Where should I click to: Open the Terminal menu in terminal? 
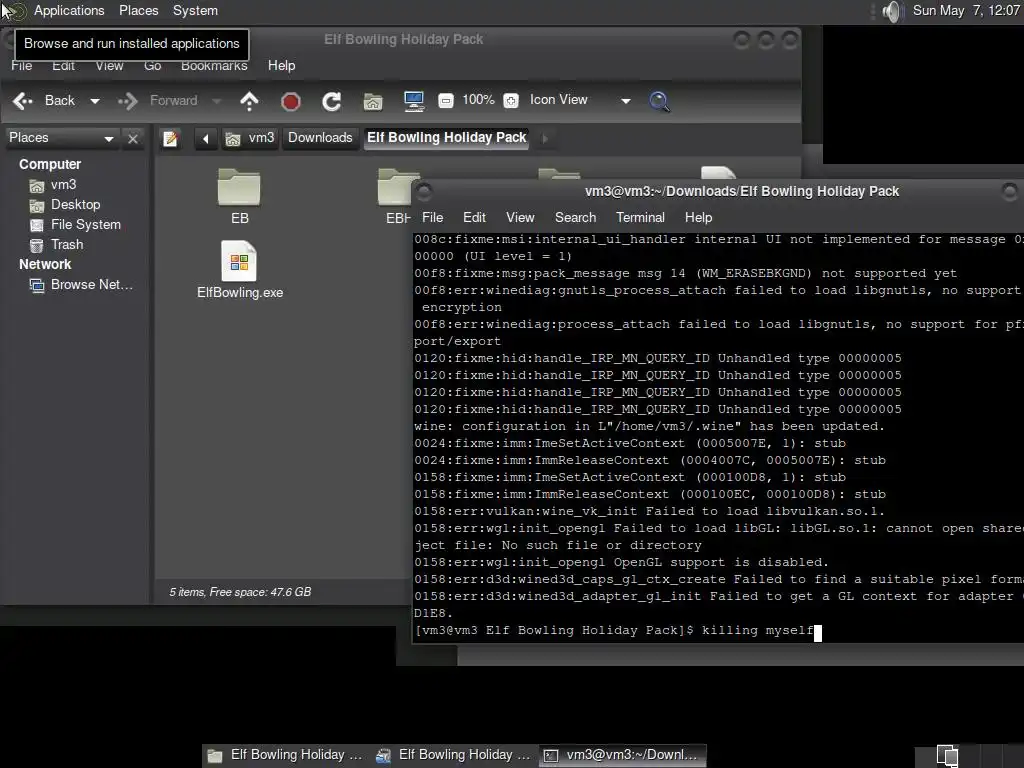click(640, 217)
